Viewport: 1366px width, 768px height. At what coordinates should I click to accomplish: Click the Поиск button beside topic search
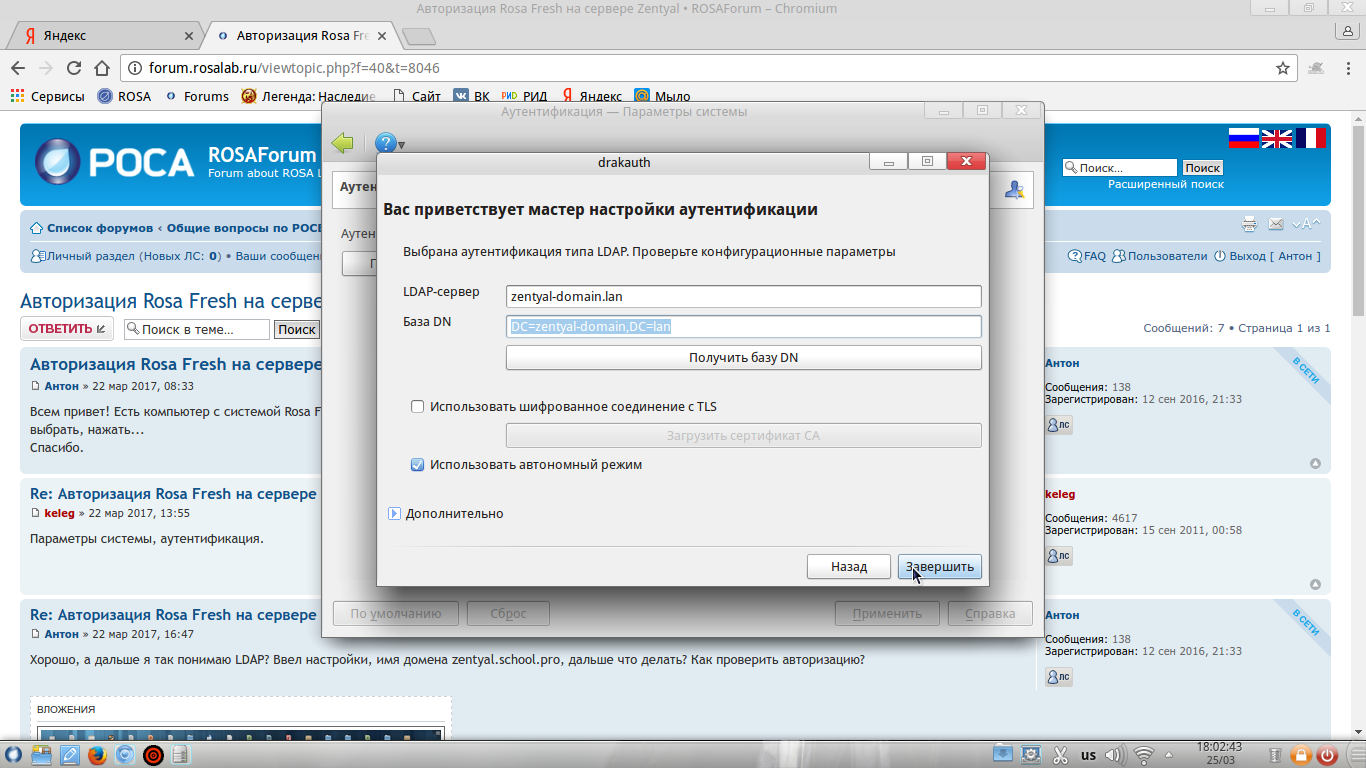coord(297,329)
